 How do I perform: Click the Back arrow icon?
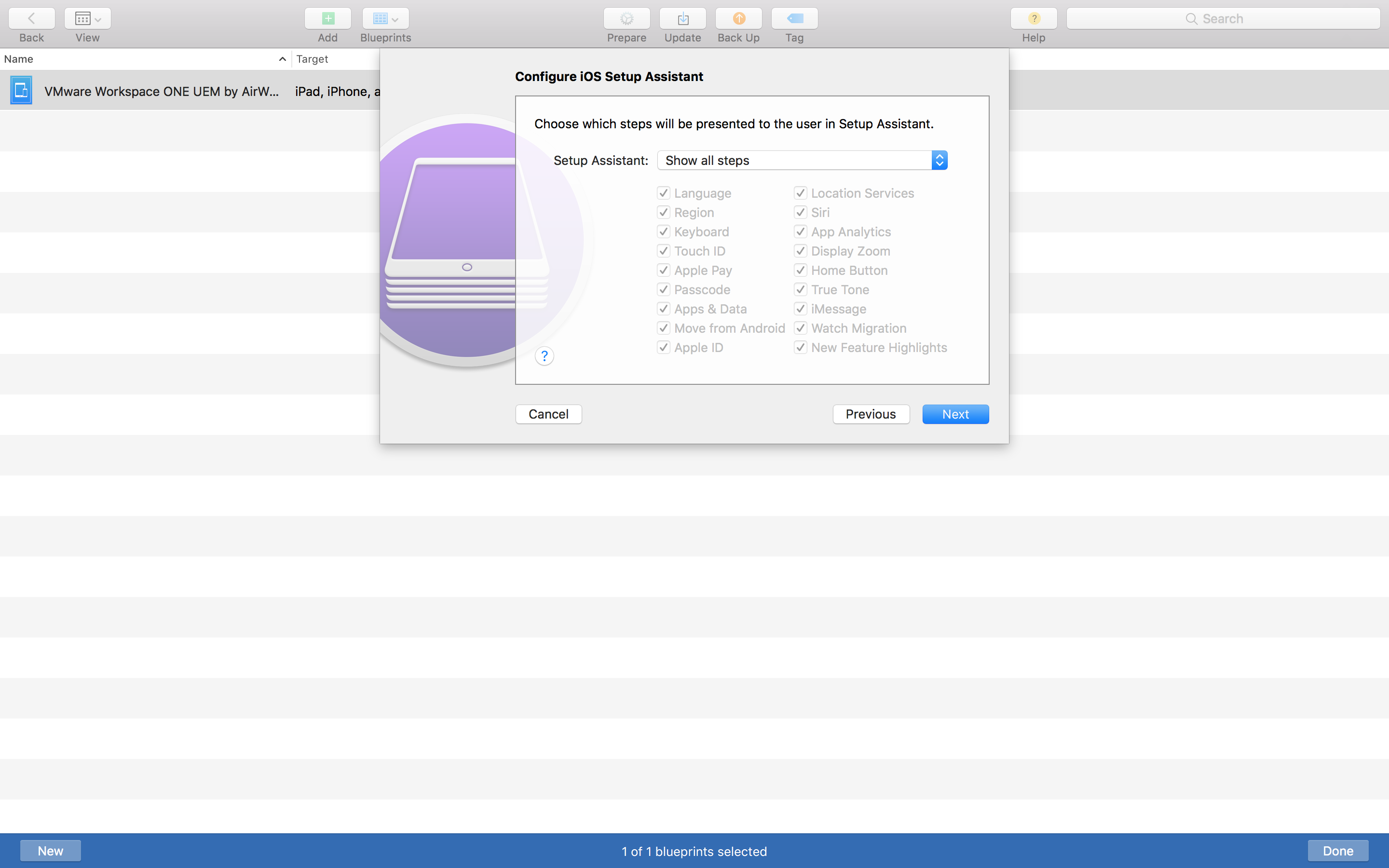(x=31, y=19)
